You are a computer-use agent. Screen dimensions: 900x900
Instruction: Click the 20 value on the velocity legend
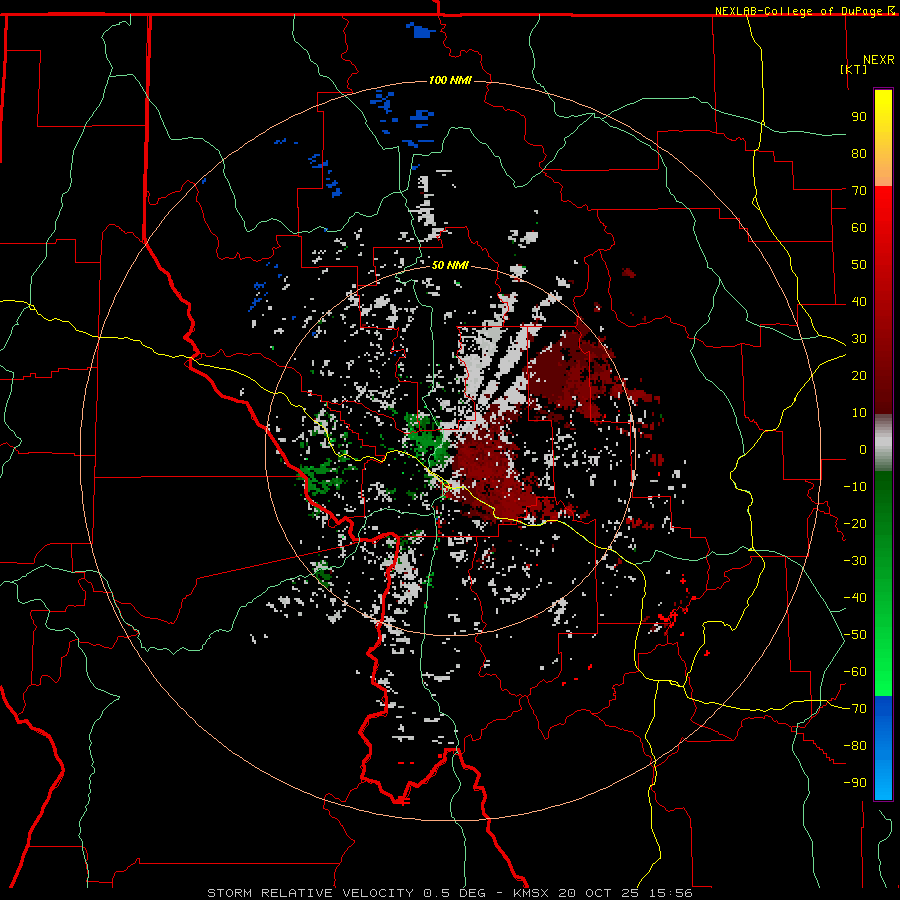coord(859,376)
